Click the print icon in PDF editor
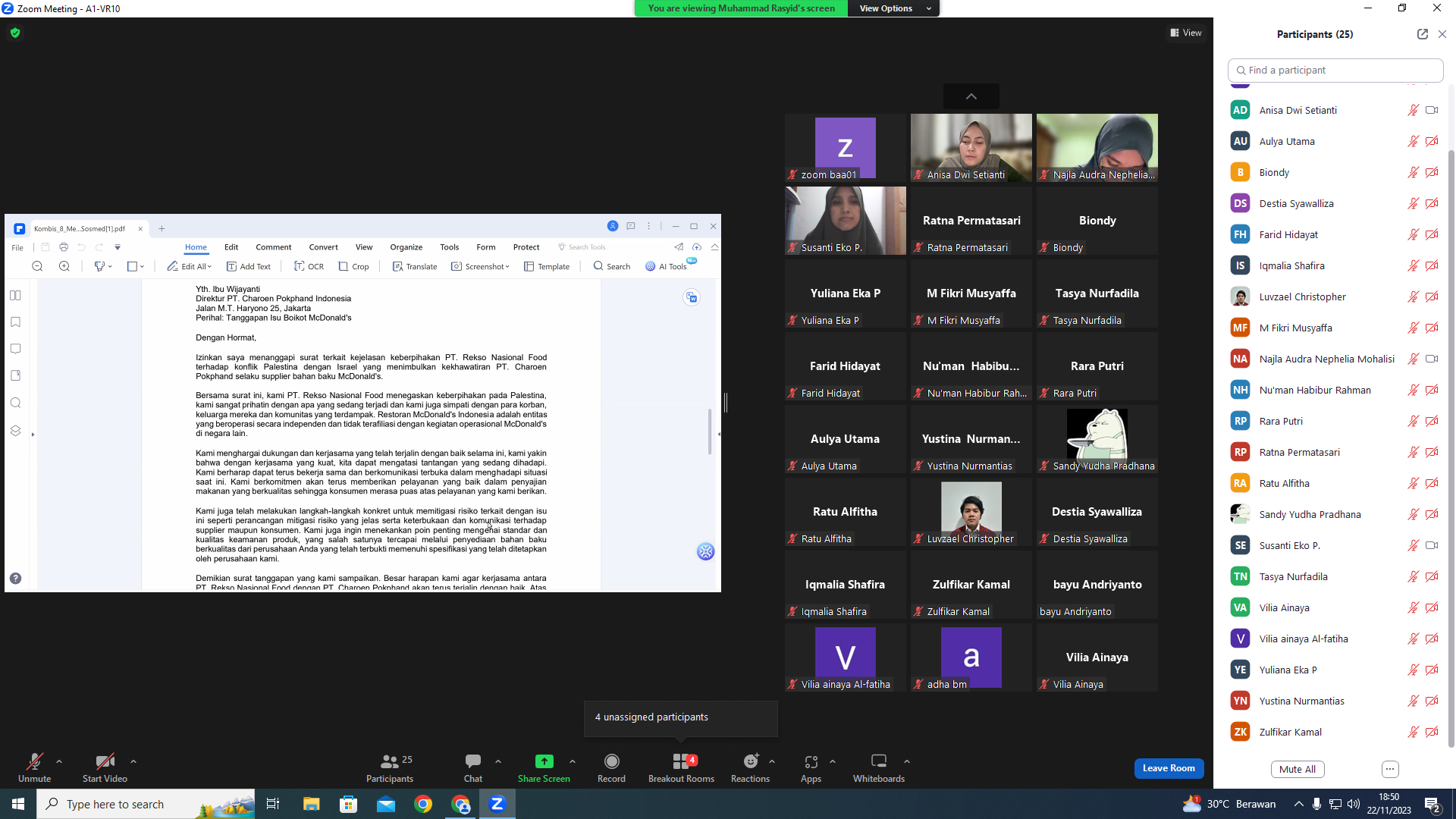Viewport: 1456px width, 819px height. pyautogui.click(x=64, y=247)
